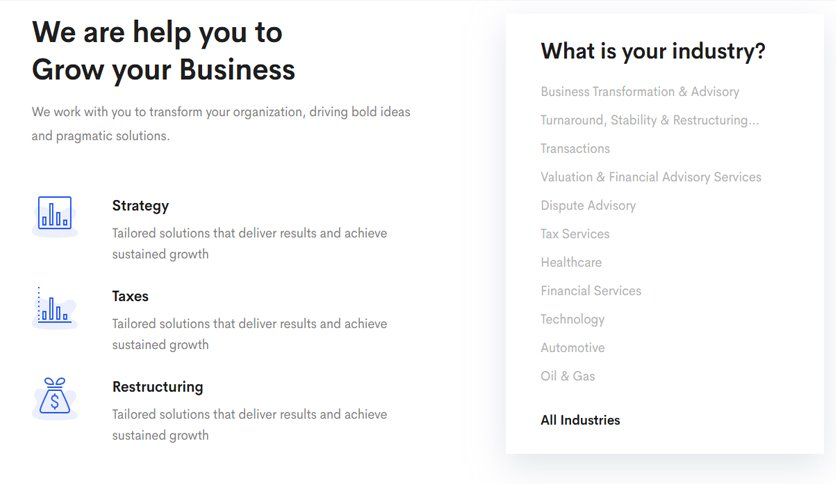
Task: Select Oil & Gas industry
Action: [567, 376]
